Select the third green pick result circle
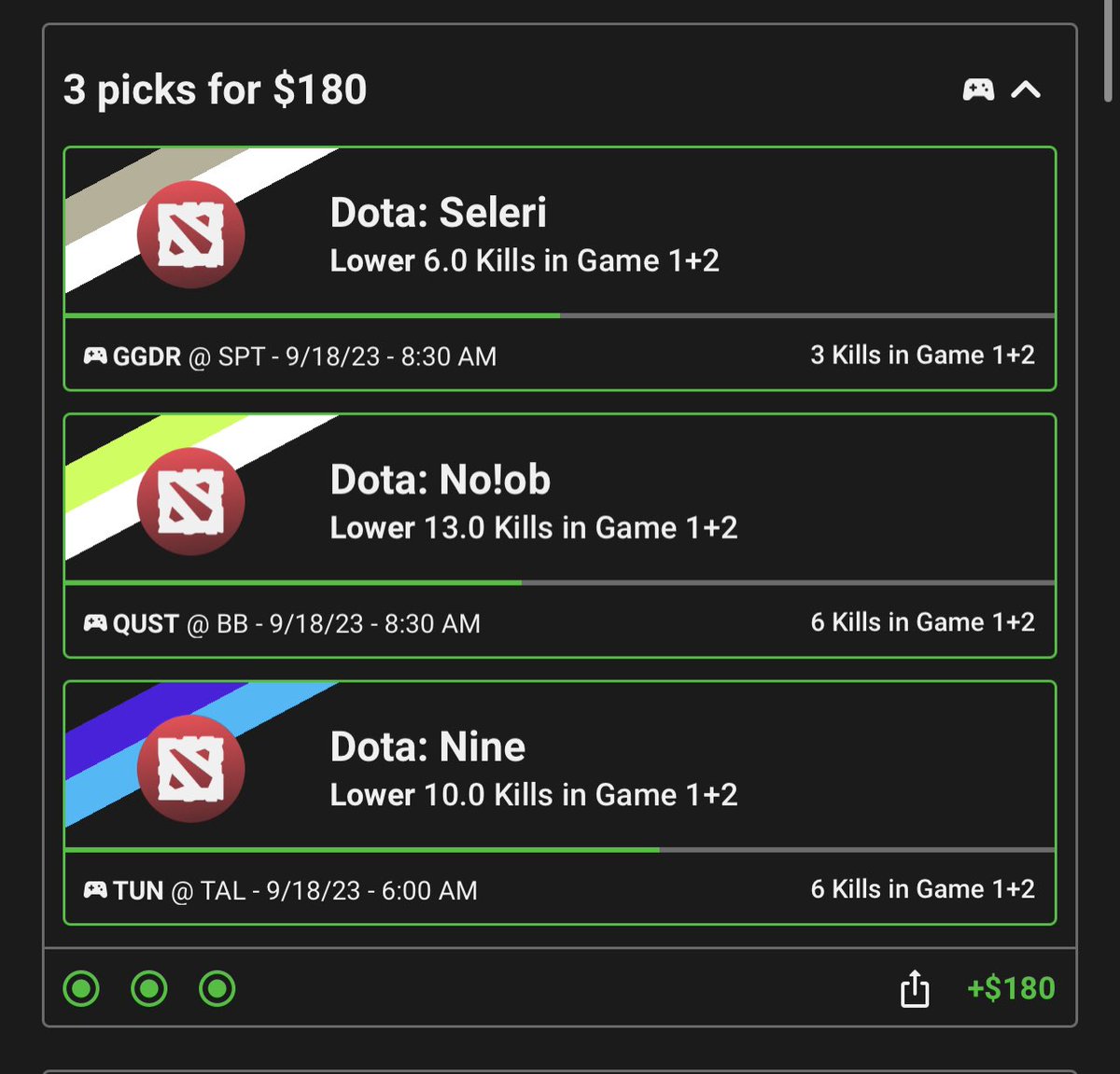The image size is (1120, 1074). click(x=217, y=988)
